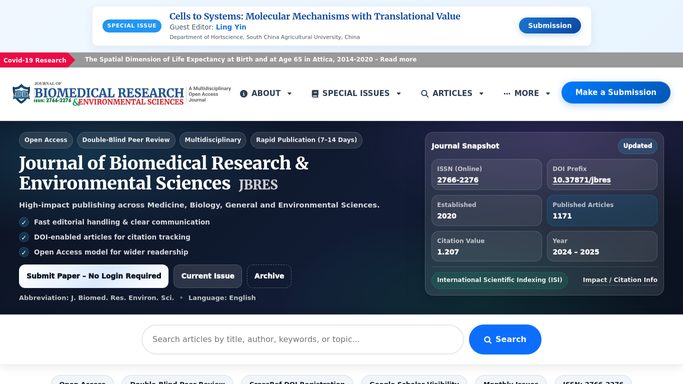The image size is (683, 384).
Task: Select the Covid-19 Research tab label
Action: pos(35,60)
